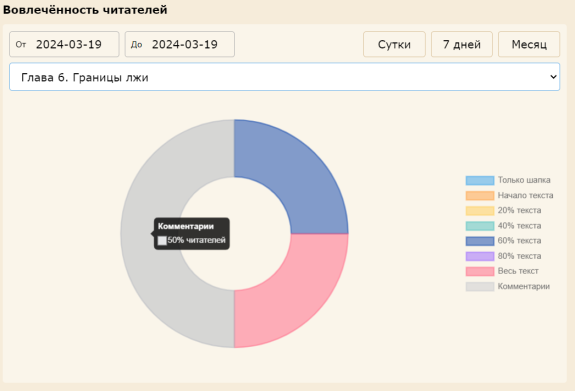The height and width of the screenshot is (391, 575).
Task: Choose the Месяц period button
Action: pos(529,44)
